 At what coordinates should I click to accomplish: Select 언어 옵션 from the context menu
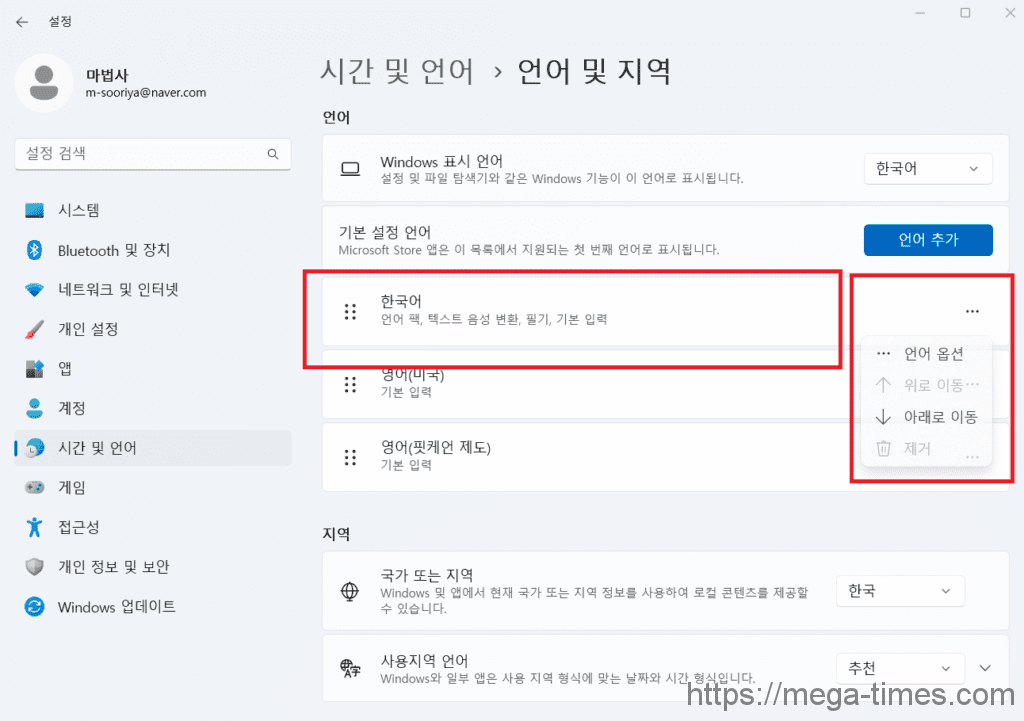click(932, 353)
